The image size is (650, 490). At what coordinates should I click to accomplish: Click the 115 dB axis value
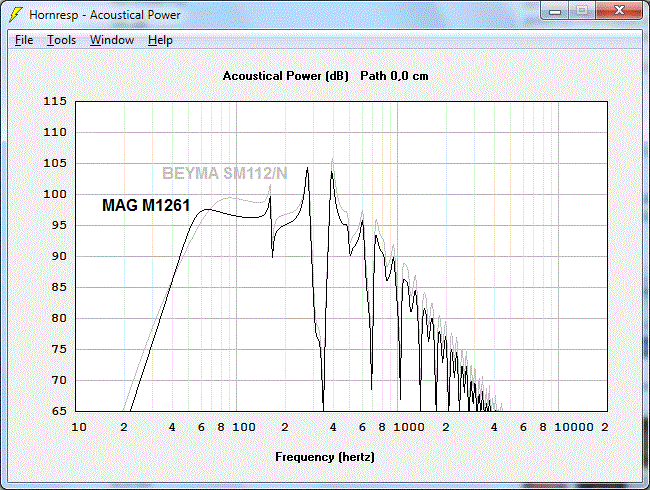[x=55, y=101]
